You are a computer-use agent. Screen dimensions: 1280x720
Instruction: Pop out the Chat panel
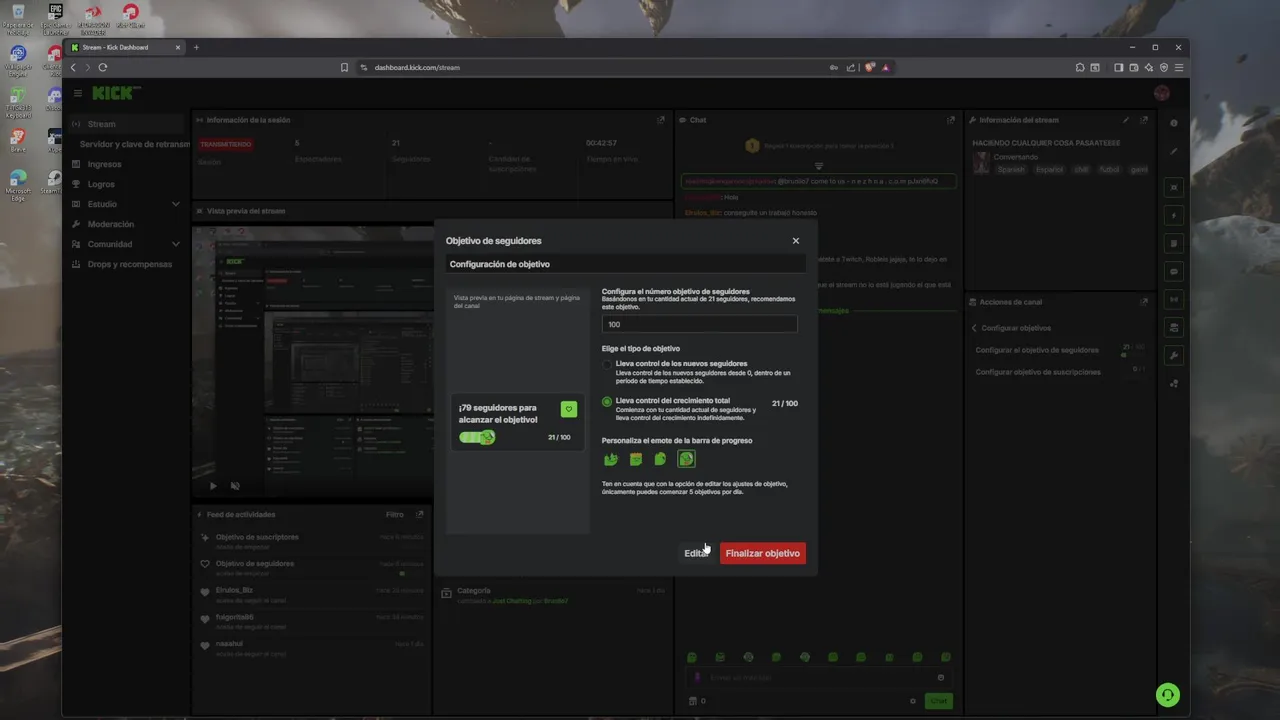pos(951,120)
